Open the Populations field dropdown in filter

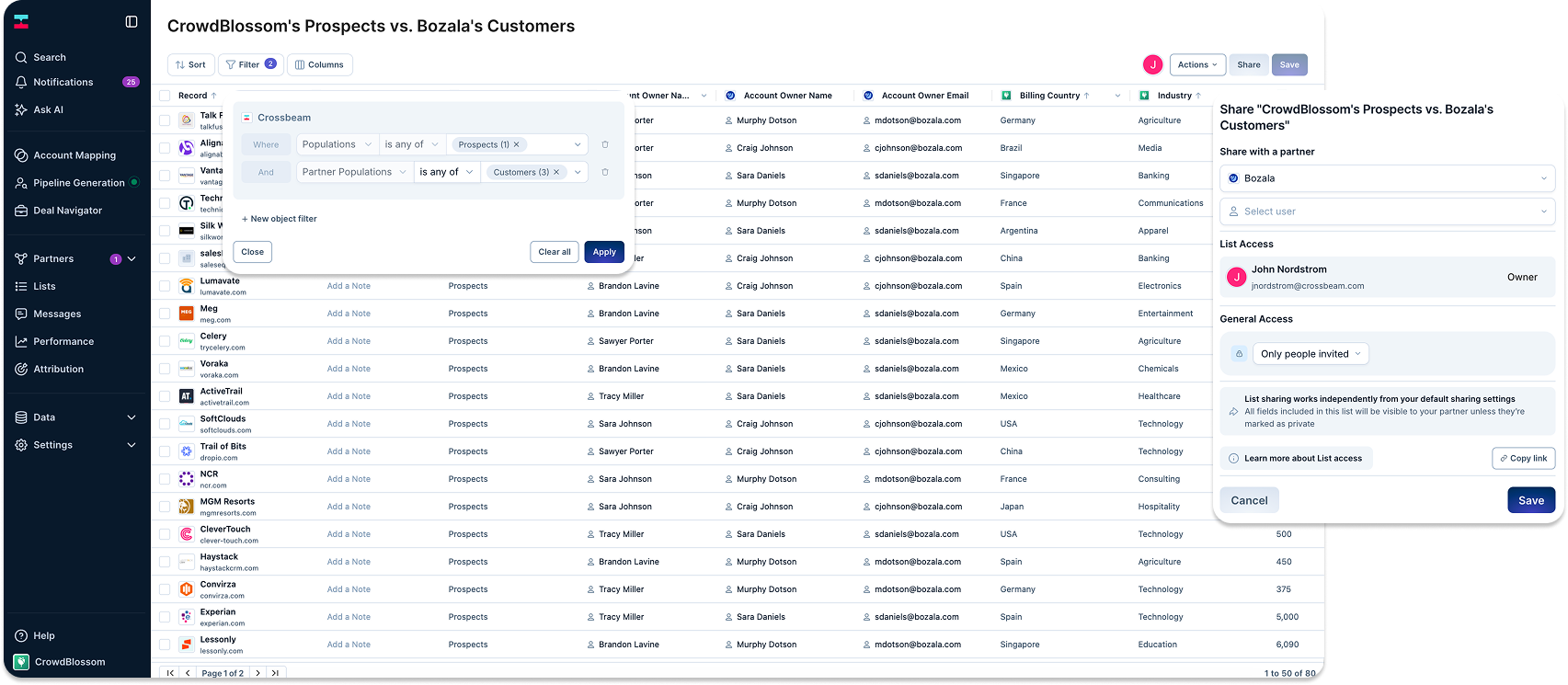[x=337, y=144]
